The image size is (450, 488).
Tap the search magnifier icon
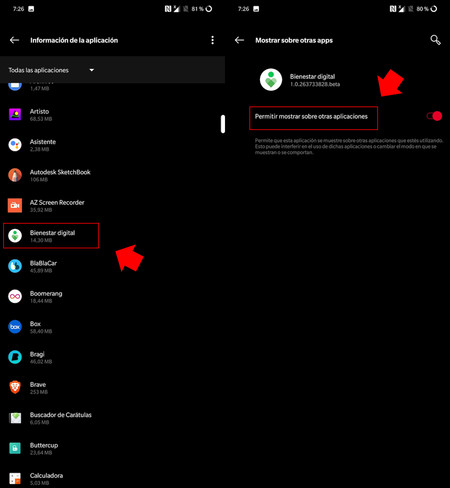tap(435, 40)
